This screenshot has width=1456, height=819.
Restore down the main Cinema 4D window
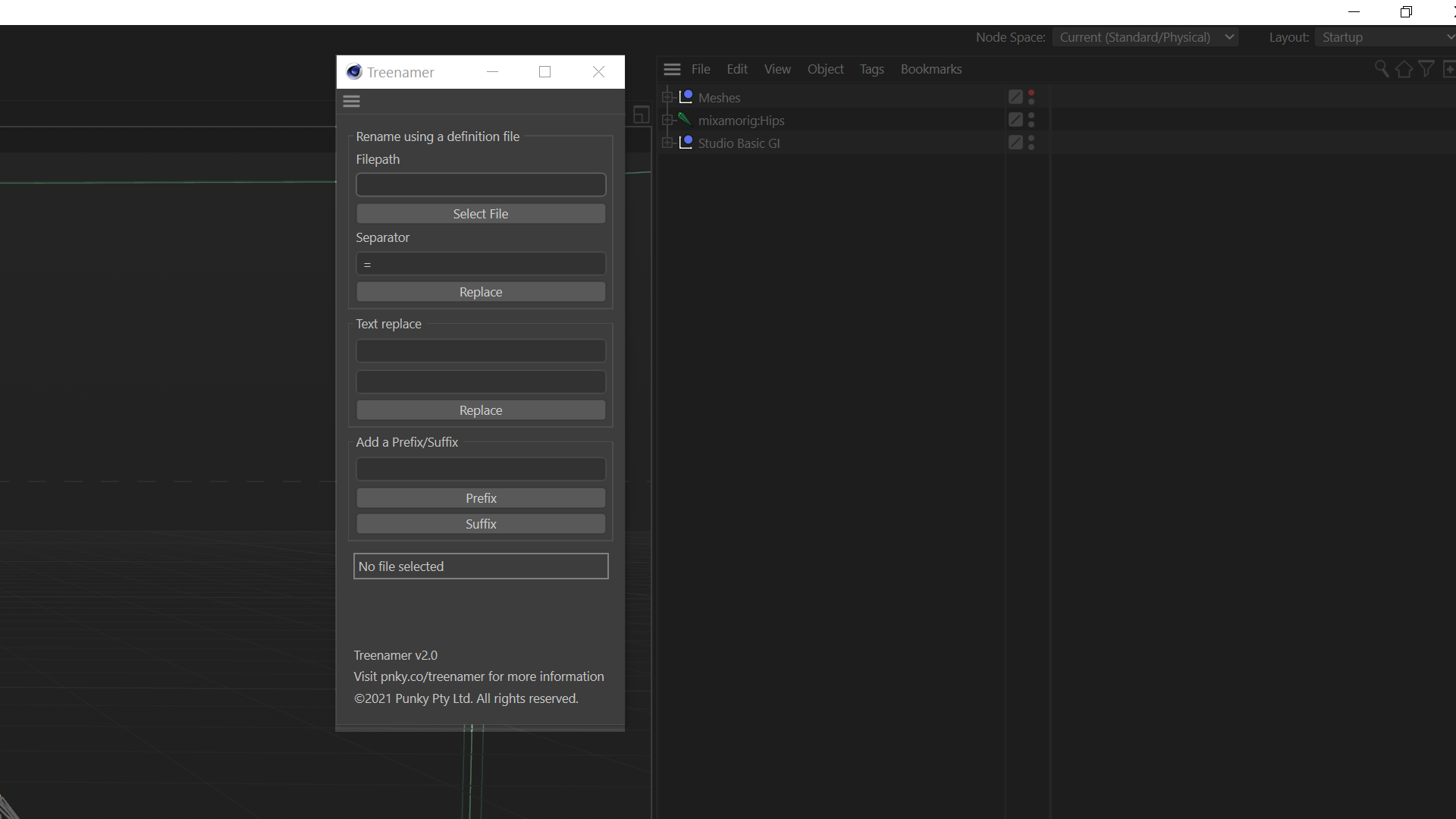(x=1406, y=11)
